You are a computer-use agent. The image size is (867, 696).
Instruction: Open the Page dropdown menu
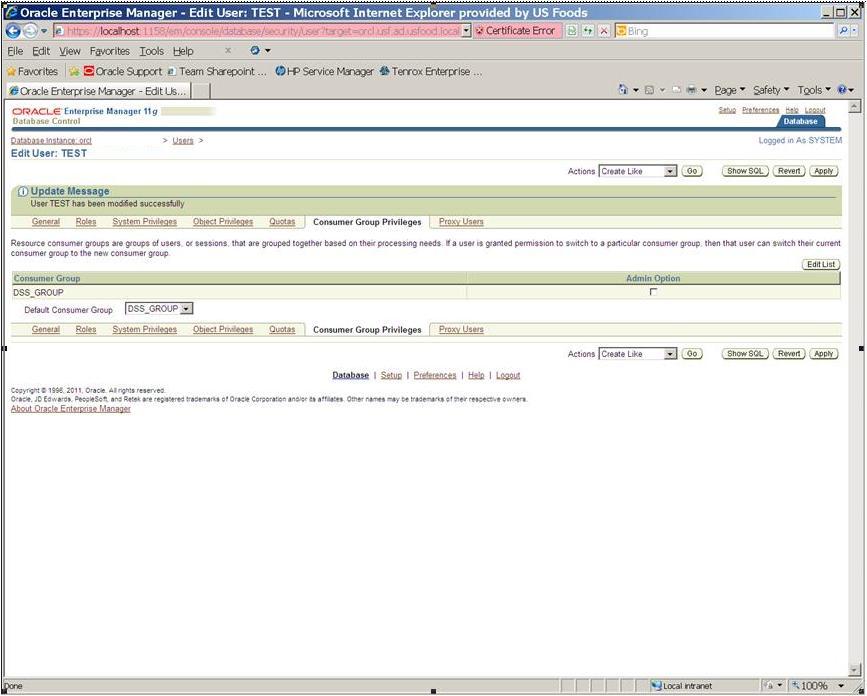pyautogui.click(x=729, y=90)
